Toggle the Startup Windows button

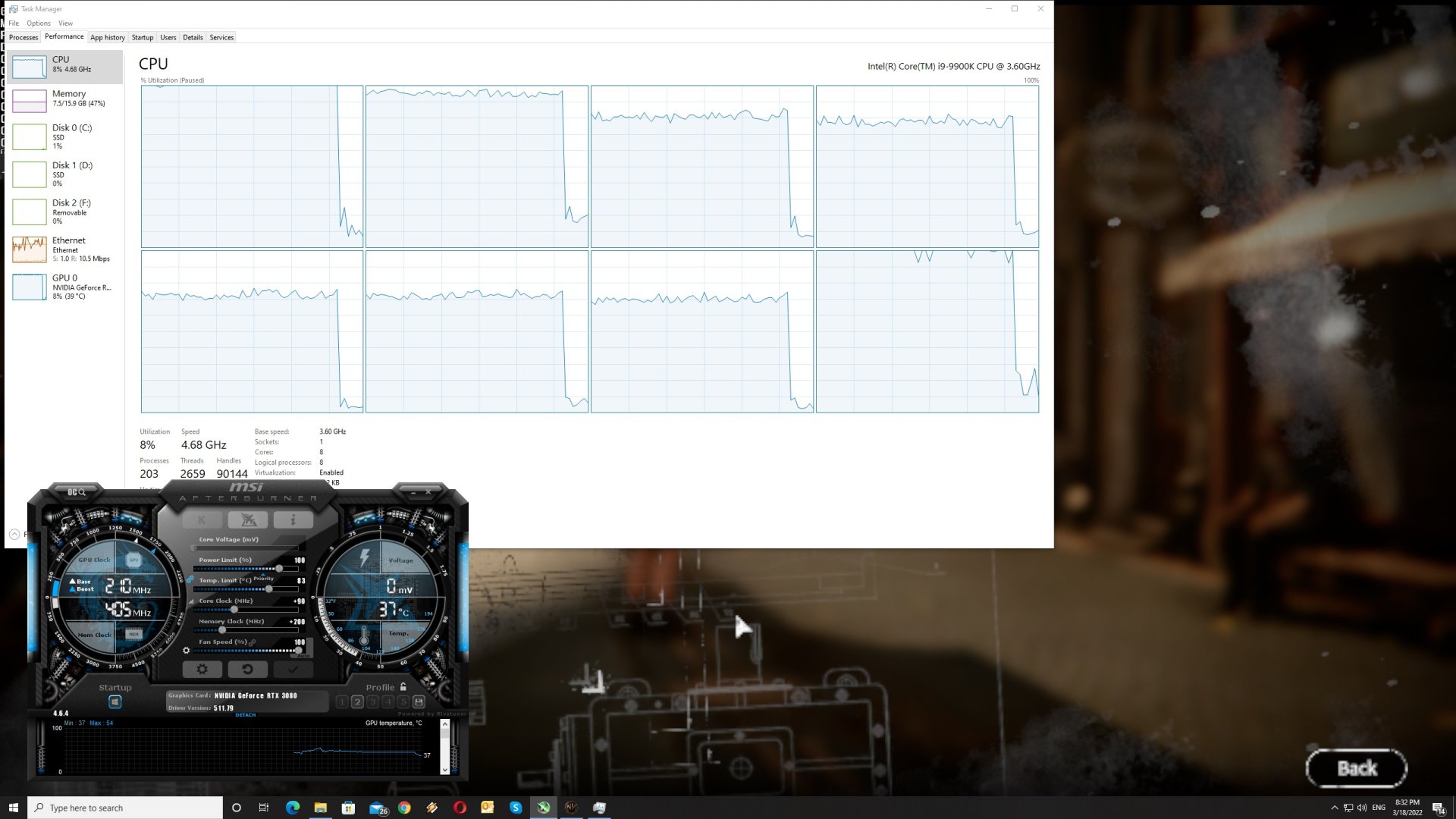pos(115,702)
